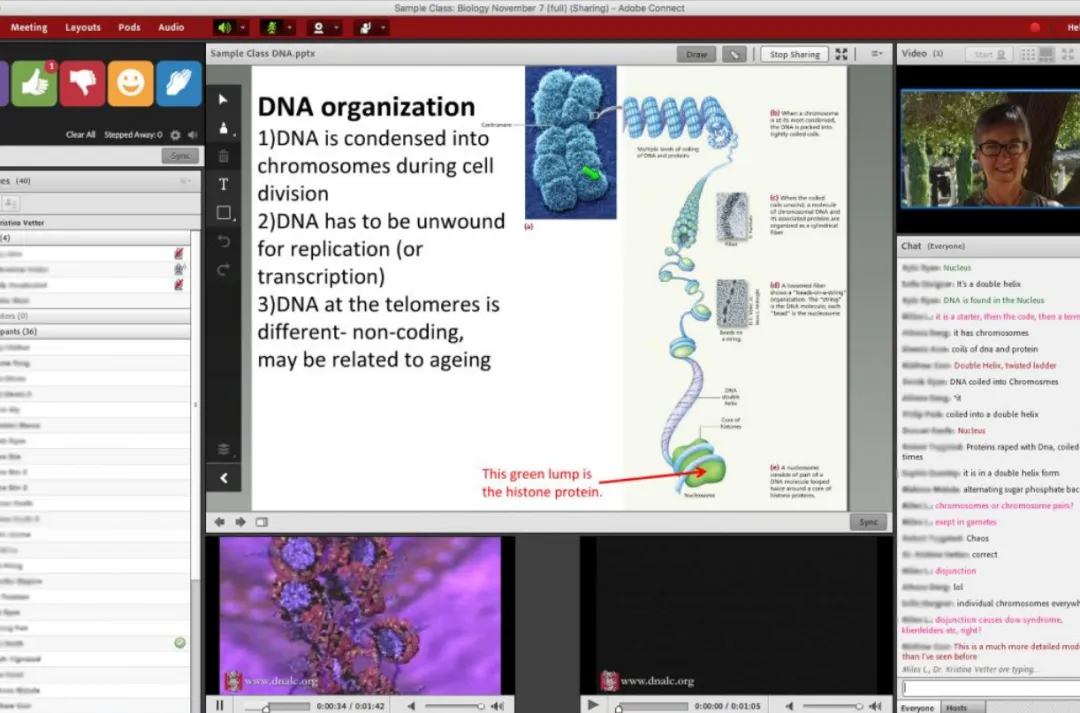Click the blue applause hands icon
The image size is (1080, 713).
(178, 84)
